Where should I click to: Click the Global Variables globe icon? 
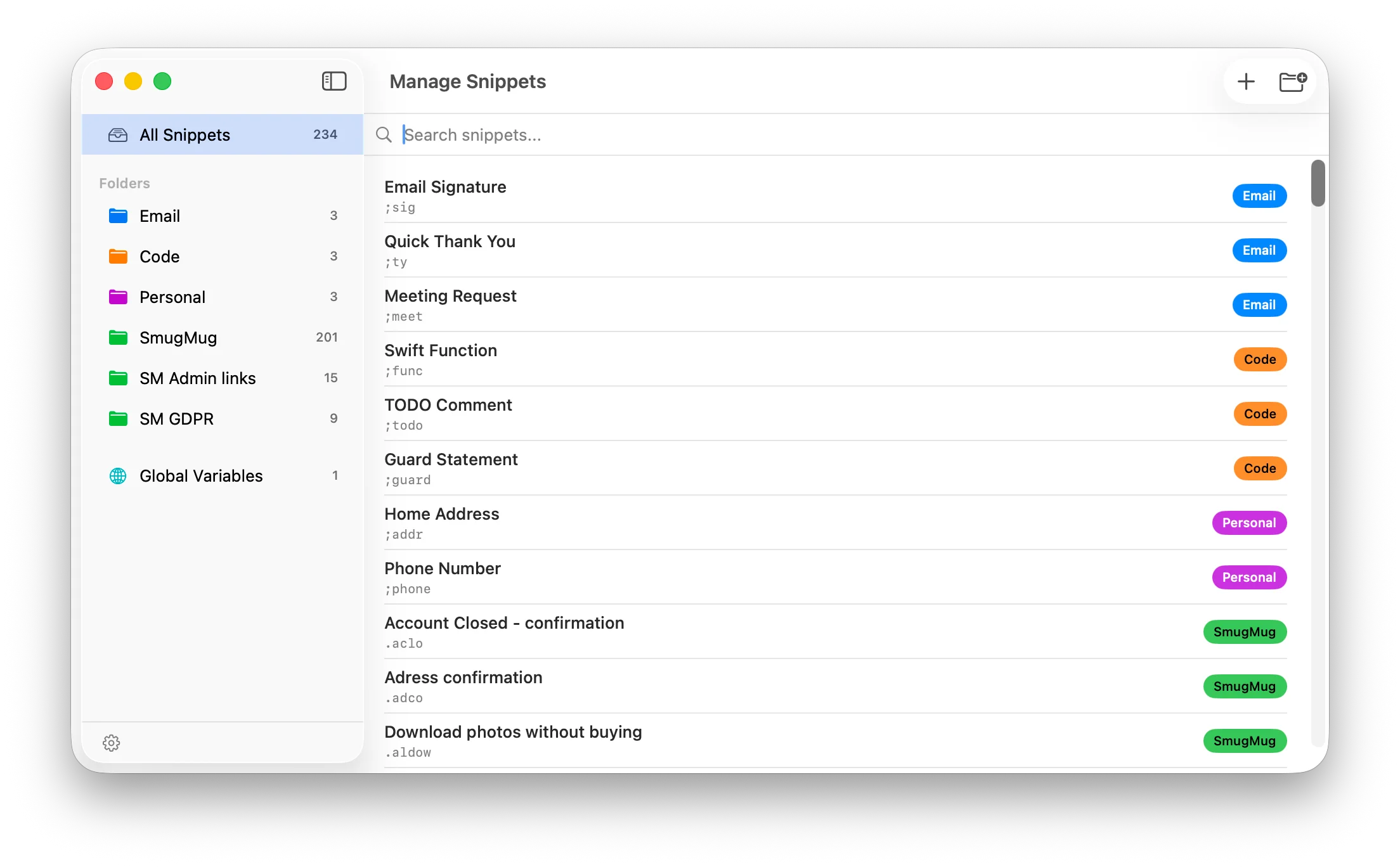[118, 475]
